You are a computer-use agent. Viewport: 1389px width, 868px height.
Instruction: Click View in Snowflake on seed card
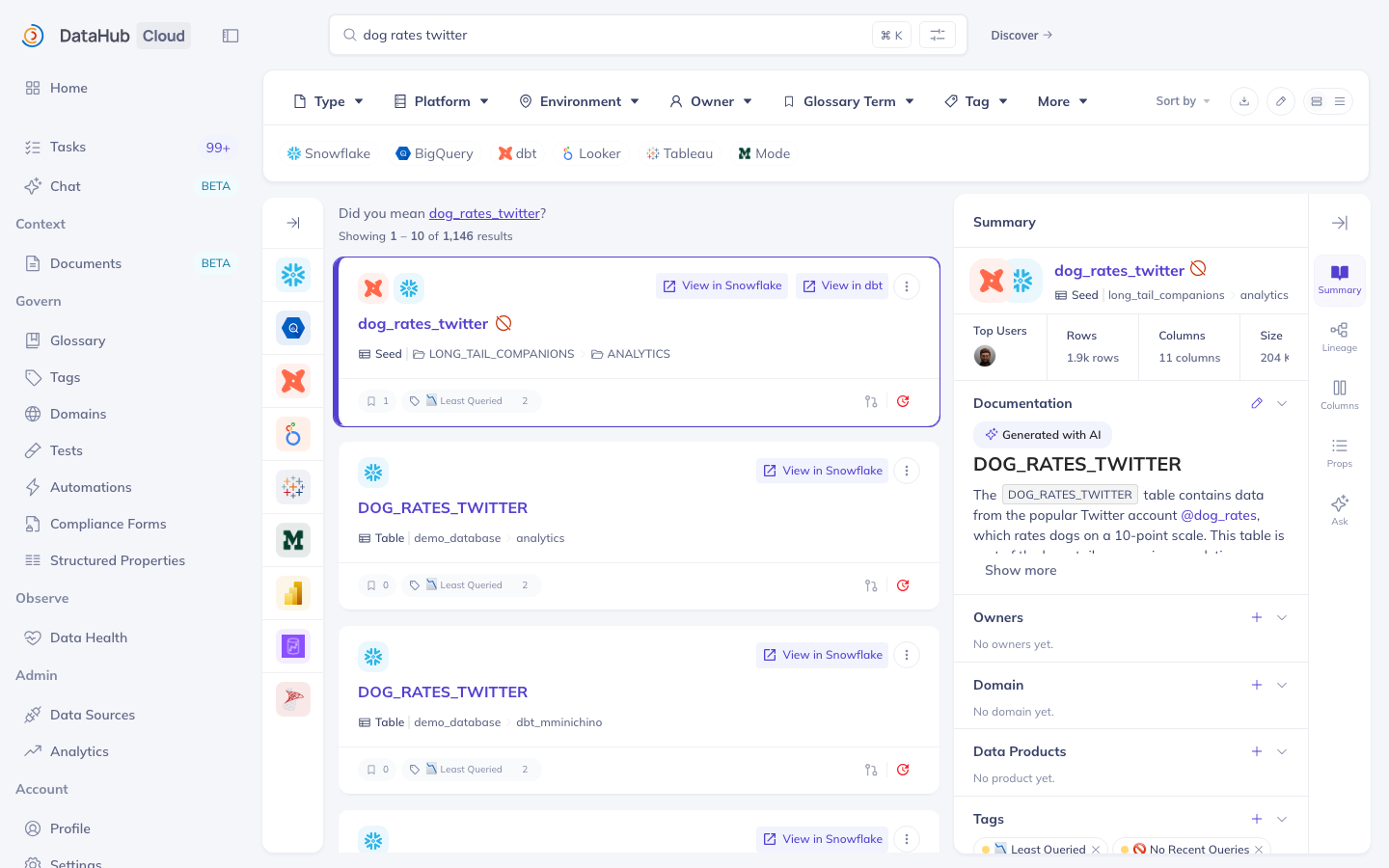coord(722,285)
